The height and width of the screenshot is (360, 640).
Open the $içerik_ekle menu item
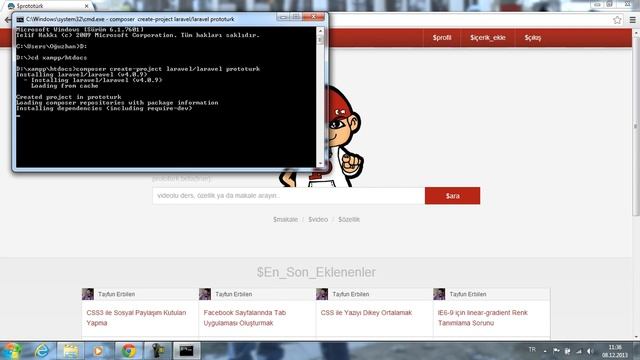[488, 38]
